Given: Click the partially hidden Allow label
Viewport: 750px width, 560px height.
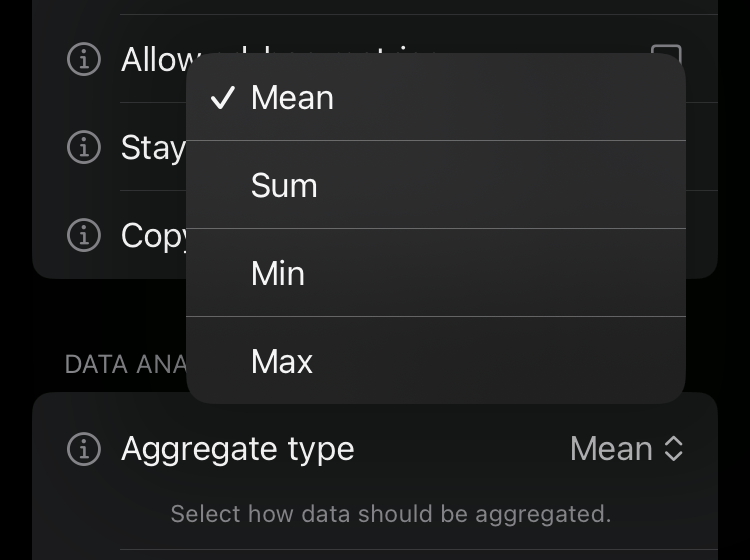Looking at the screenshot, I should coord(154,59).
